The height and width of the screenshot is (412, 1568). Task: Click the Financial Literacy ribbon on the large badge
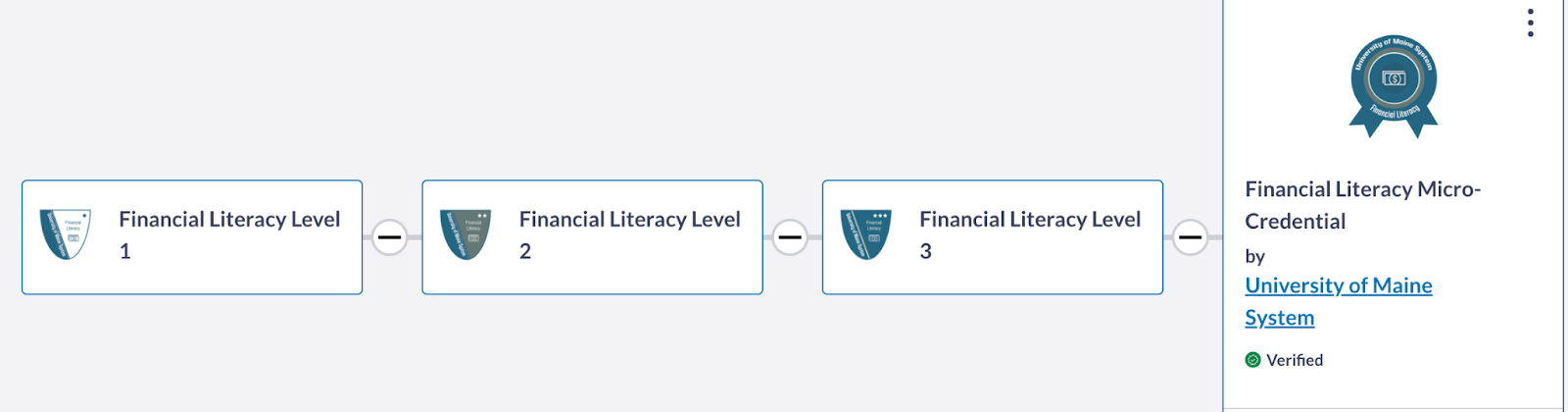(1395, 113)
